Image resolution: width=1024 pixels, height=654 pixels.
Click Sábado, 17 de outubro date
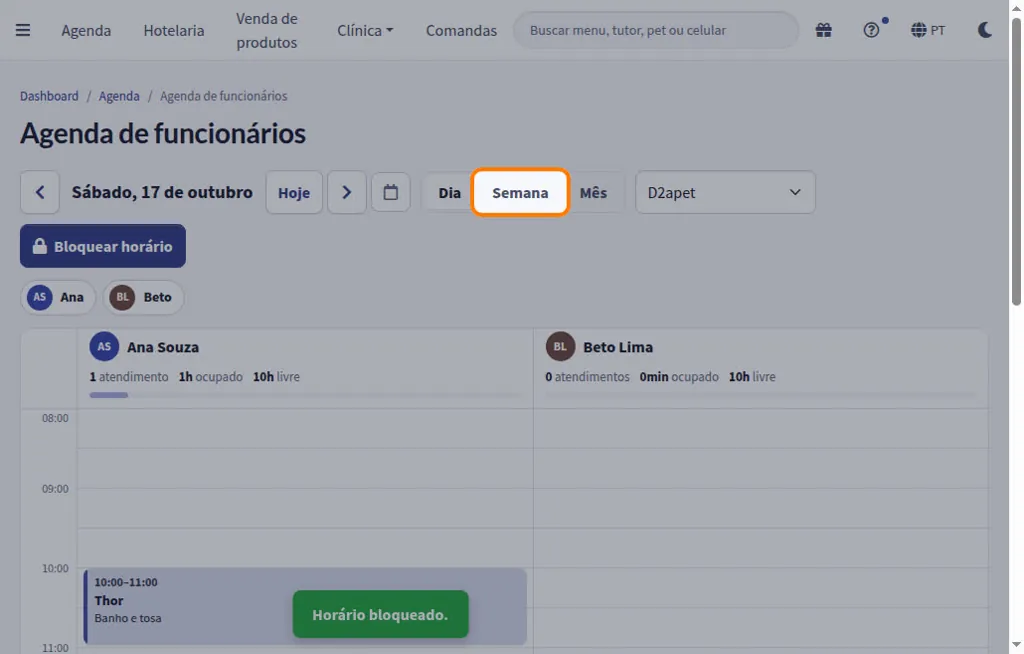pos(162,192)
